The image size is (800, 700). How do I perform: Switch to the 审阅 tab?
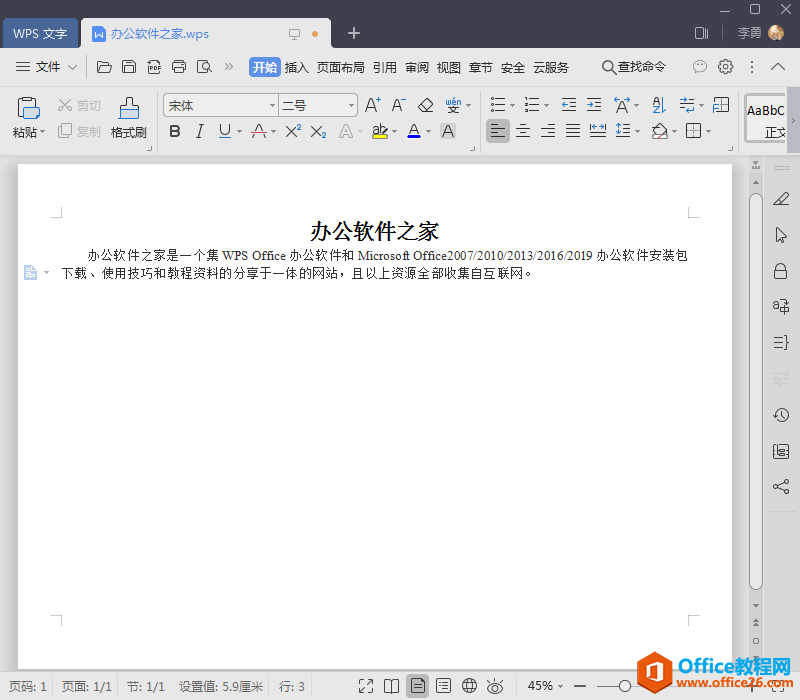[417, 67]
